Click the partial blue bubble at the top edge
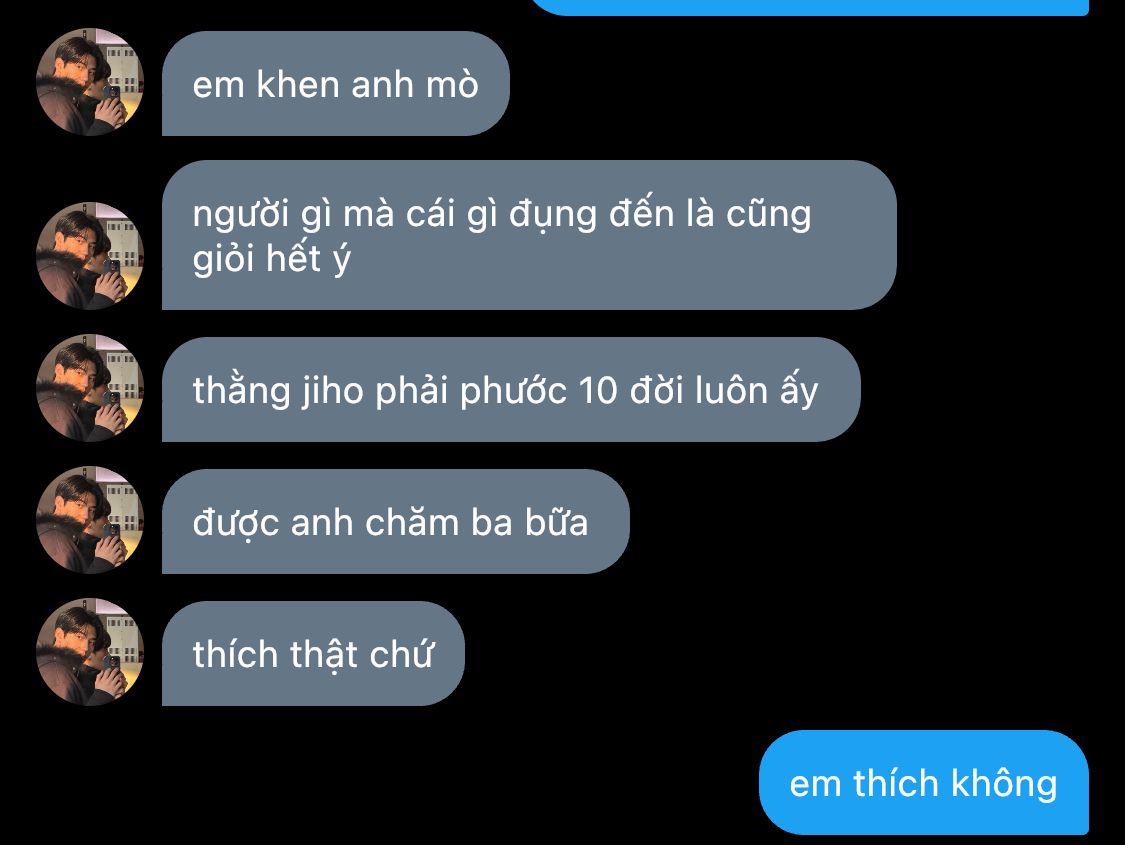 811,7
